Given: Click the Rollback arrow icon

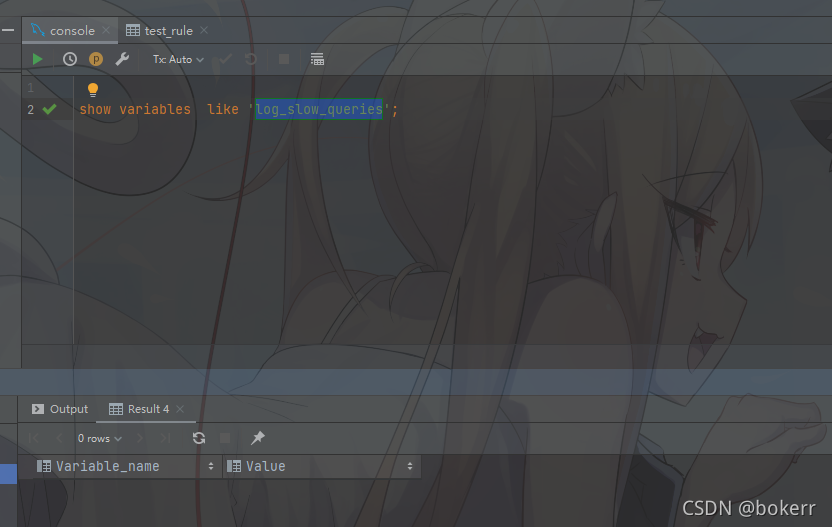Looking at the screenshot, I should [251, 59].
